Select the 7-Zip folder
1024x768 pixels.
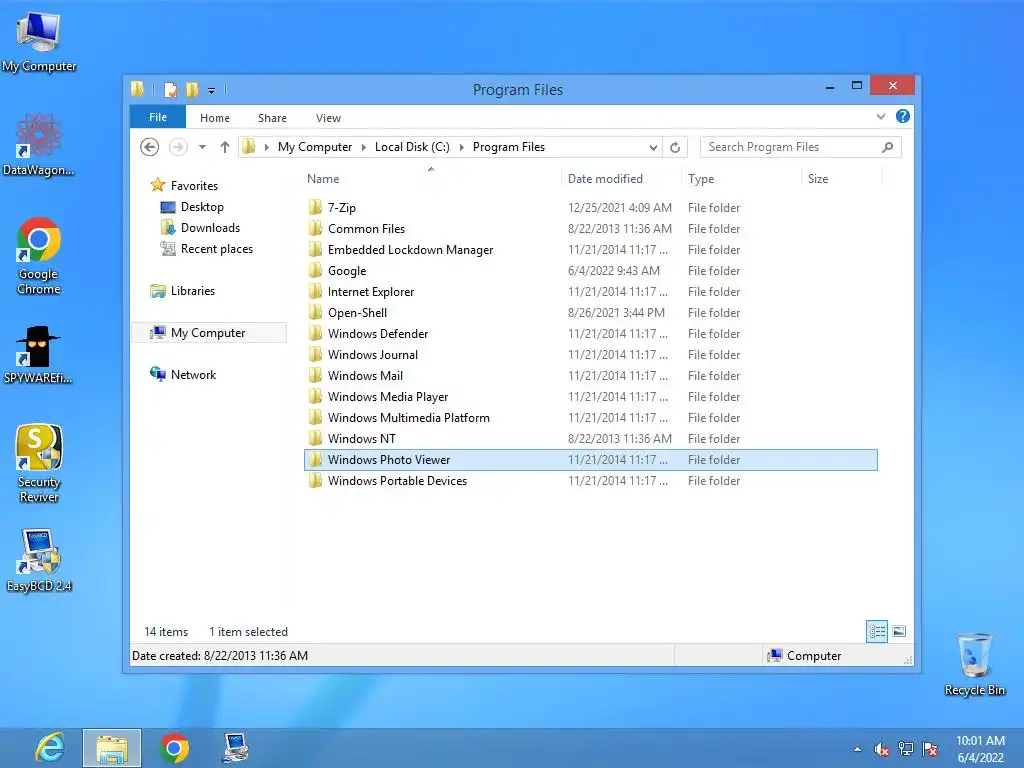click(x=590, y=208)
